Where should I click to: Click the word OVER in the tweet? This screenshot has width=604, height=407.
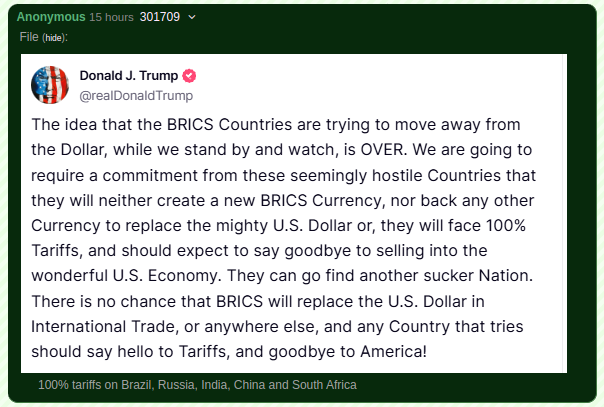click(383, 150)
